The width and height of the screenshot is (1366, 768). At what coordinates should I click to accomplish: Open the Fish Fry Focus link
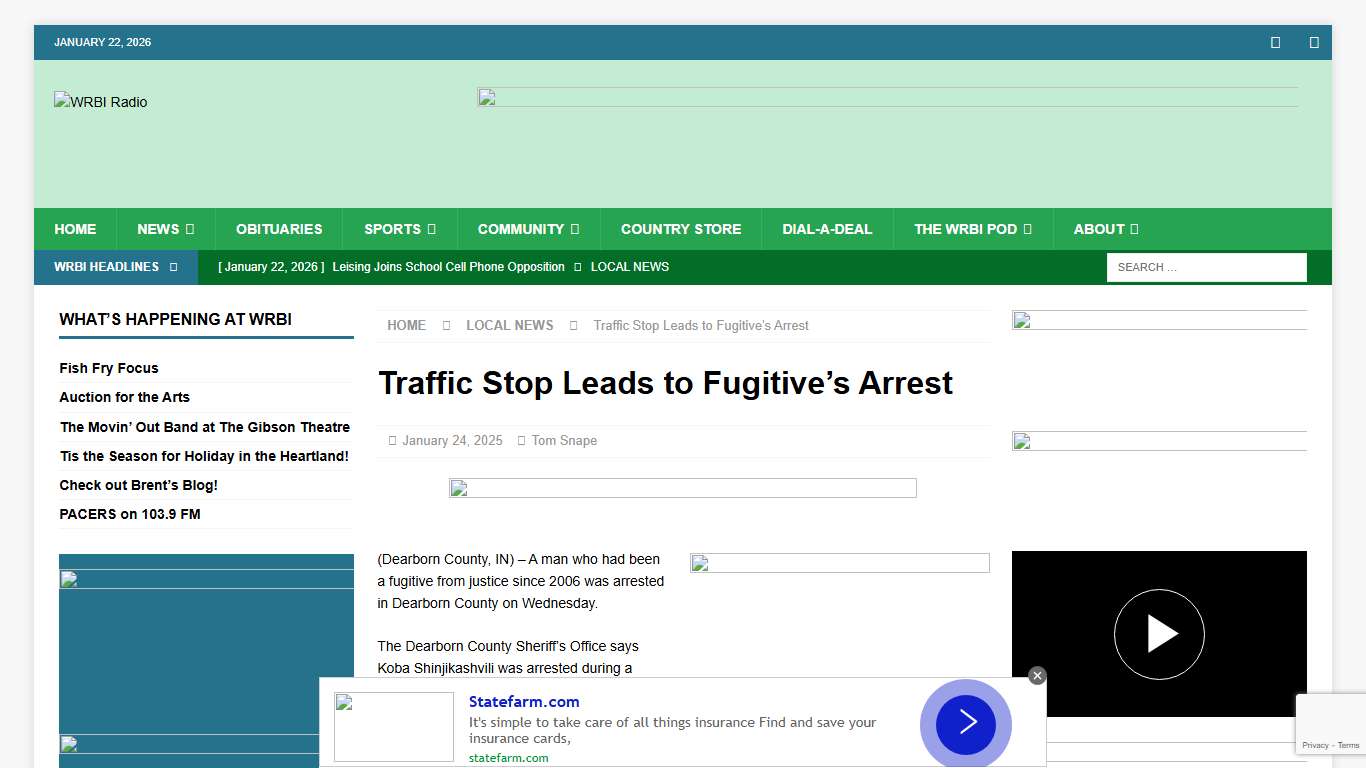109,368
